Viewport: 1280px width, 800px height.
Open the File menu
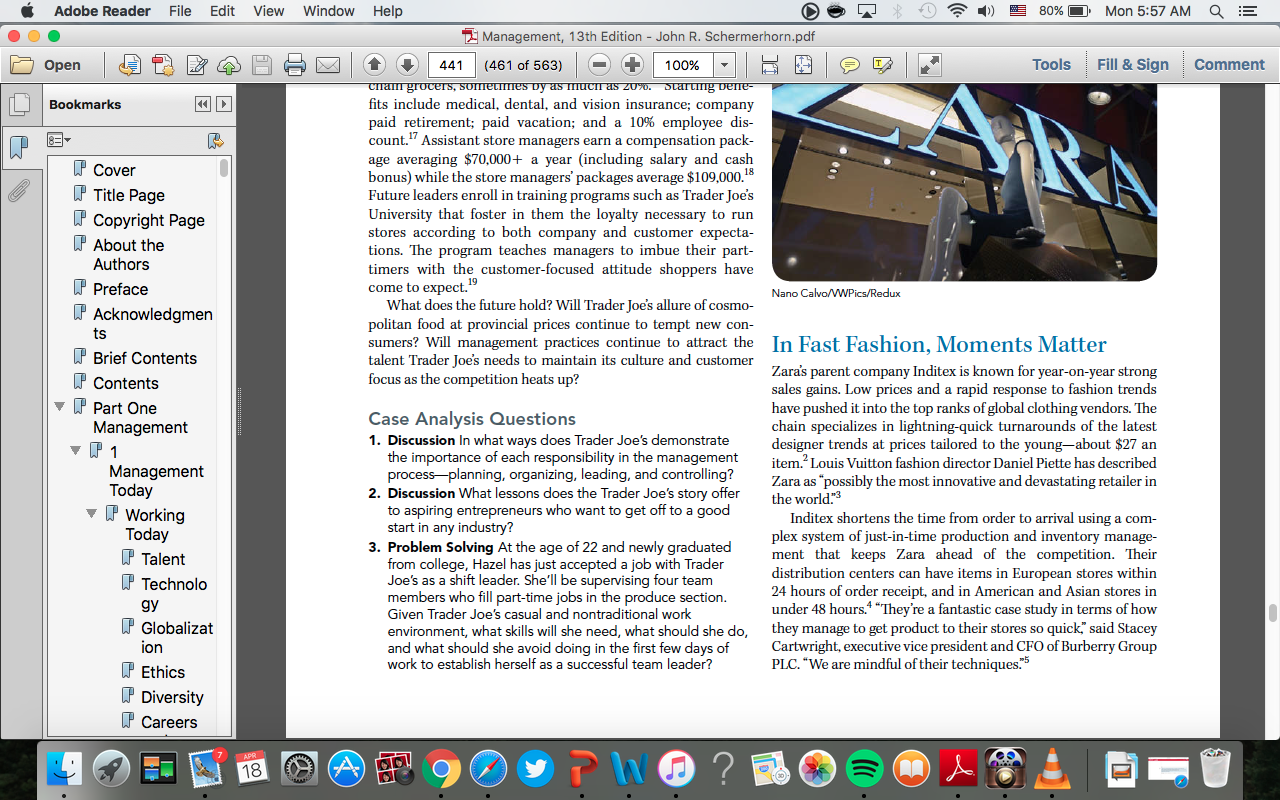[180, 11]
